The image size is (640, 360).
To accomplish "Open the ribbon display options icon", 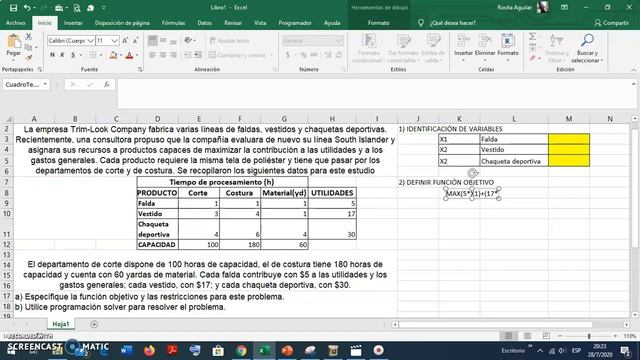I will click(564, 7).
